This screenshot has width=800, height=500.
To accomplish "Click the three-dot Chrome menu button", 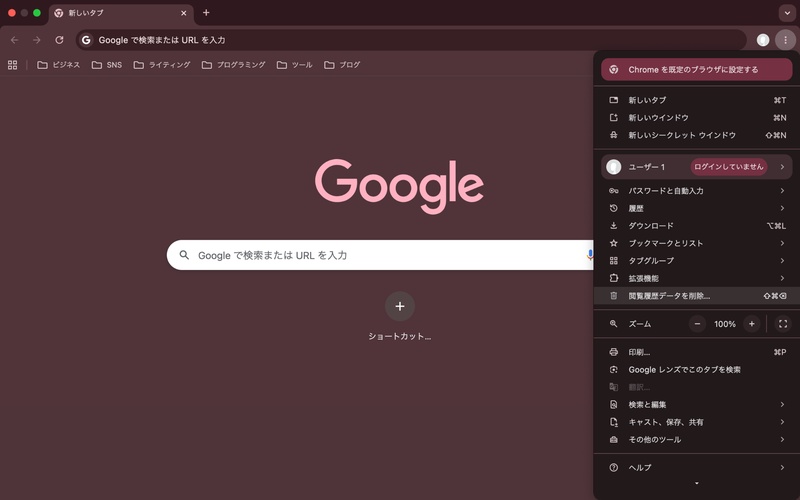I will [x=785, y=40].
